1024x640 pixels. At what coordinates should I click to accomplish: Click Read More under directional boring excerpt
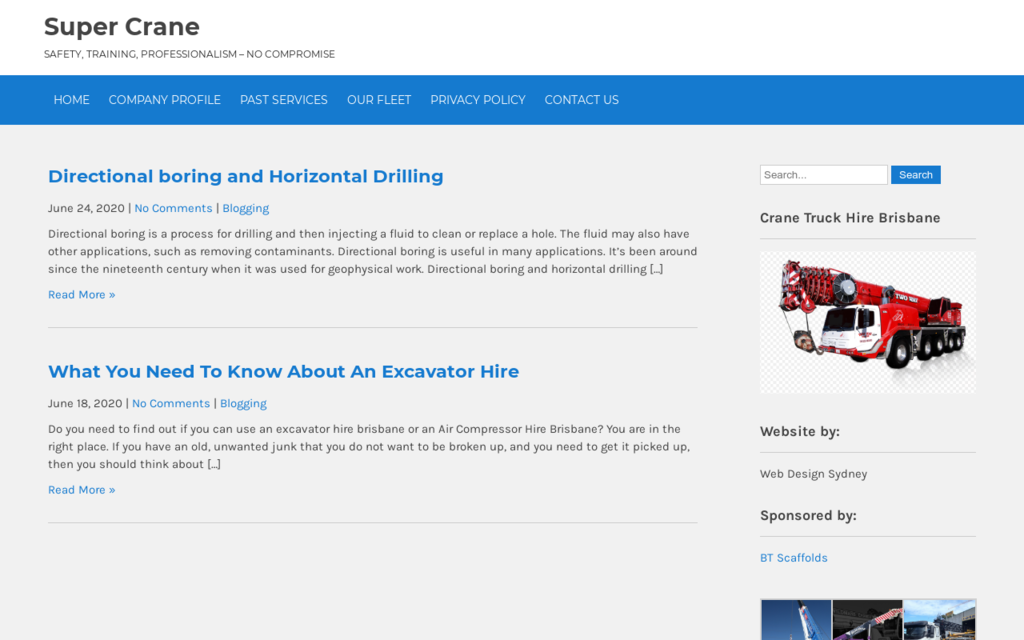tap(81, 294)
